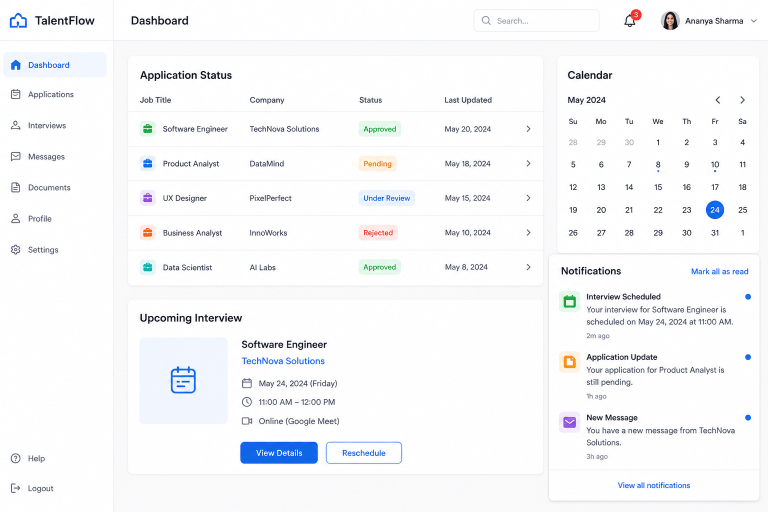Click the Software Engineer briefcase icon
The width and height of the screenshot is (768, 512).
tap(147, 129)
